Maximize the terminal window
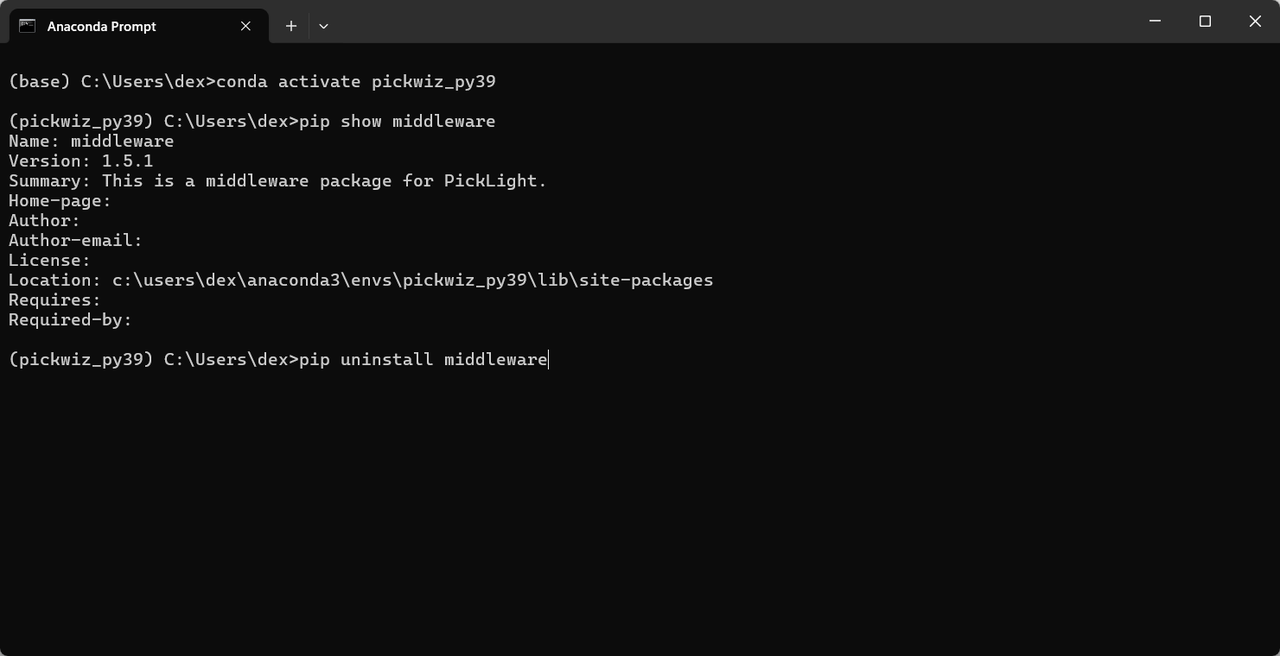Screen dimensions: 1280x656 1205,21
